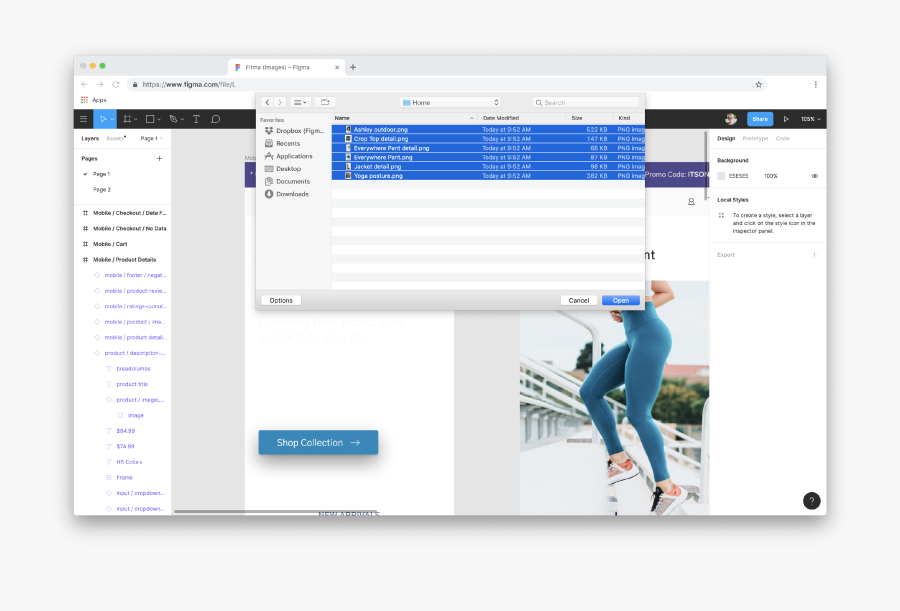The width and height of the screenshot is (900, 611).
Task: Click the Search field in file dialog
Action: [x=587, y=102]
